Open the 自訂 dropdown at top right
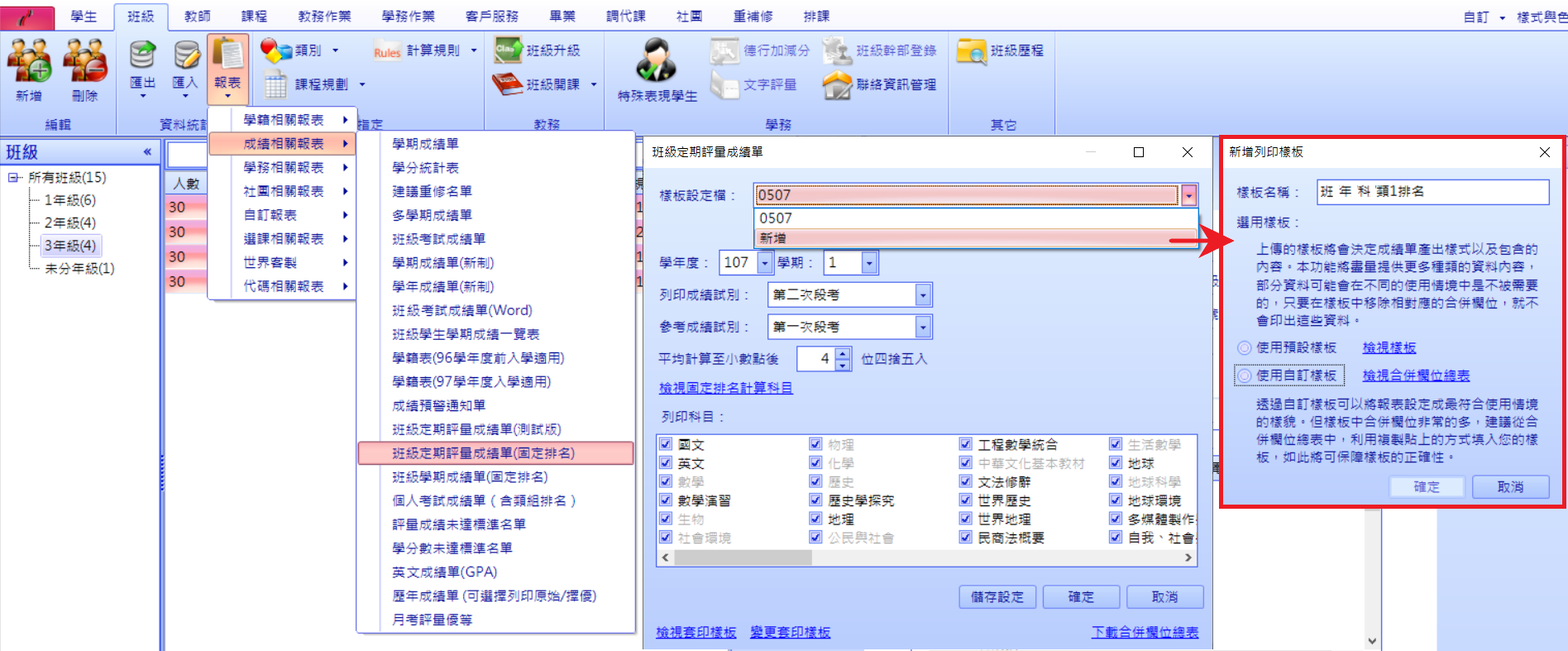 point(1484,17)
